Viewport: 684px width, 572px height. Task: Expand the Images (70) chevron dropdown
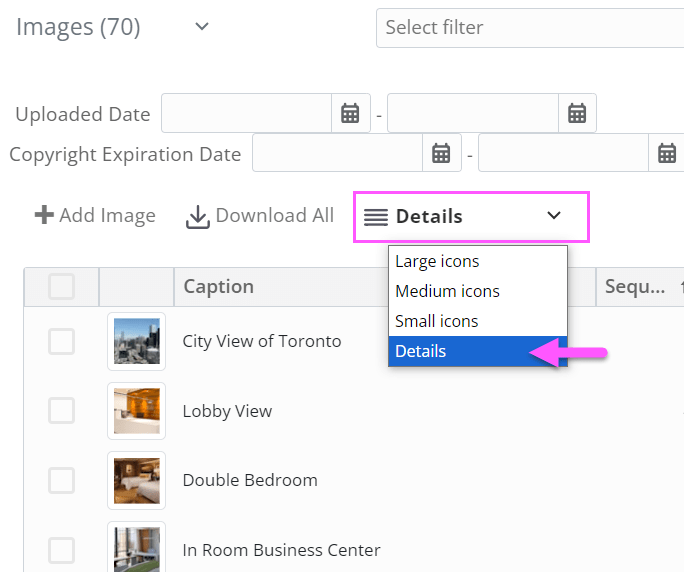point(202,27)
